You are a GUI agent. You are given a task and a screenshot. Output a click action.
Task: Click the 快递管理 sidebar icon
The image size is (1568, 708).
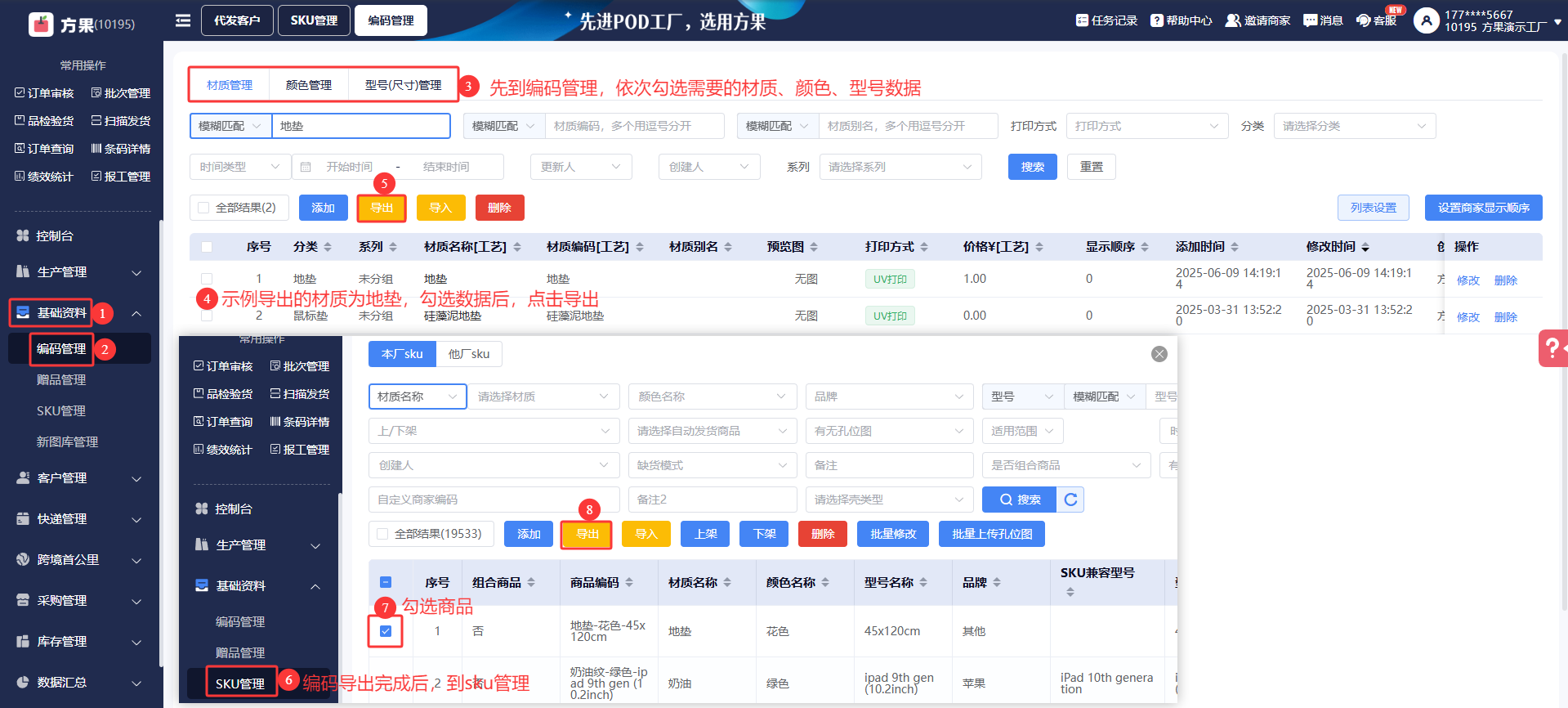(x=23, y=518)
